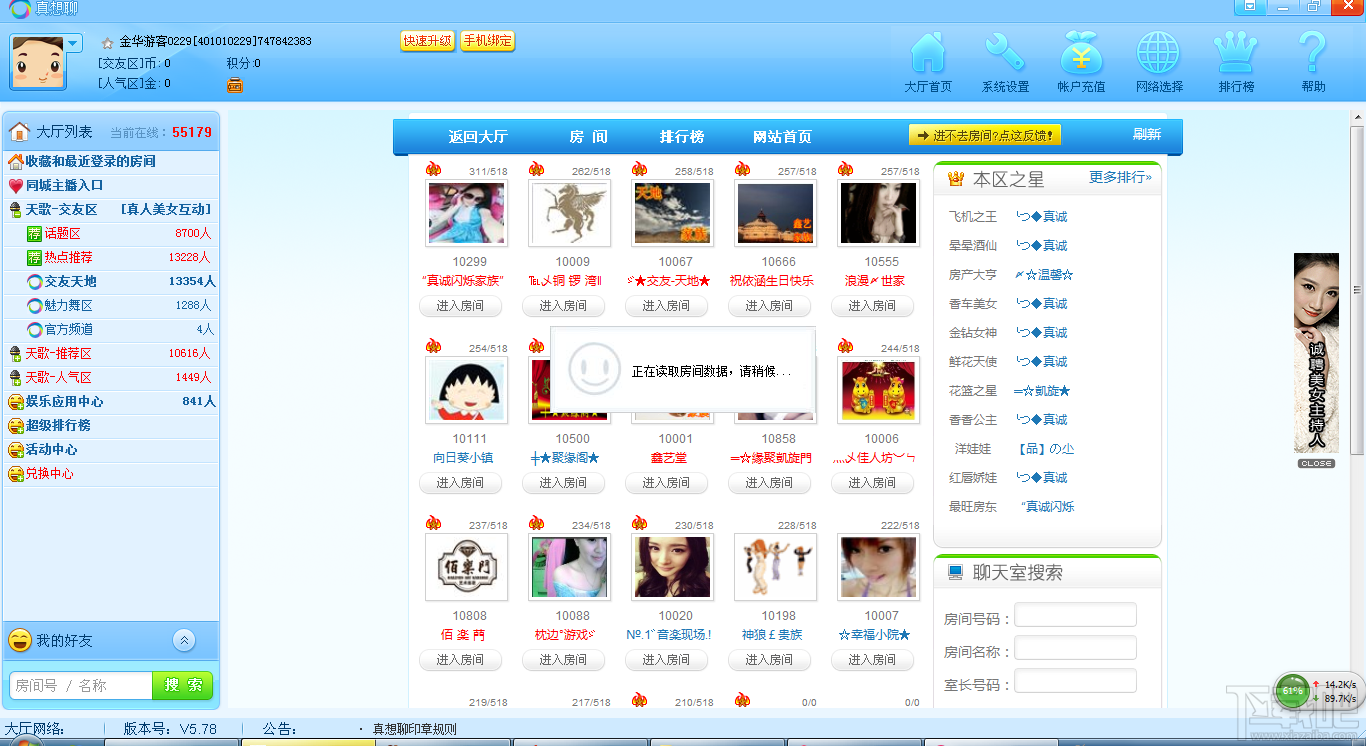Open room 10111 cartoon thumbnail
Image resolution: width=1366 pixels, height=746 pixels.
click(466, 390)
